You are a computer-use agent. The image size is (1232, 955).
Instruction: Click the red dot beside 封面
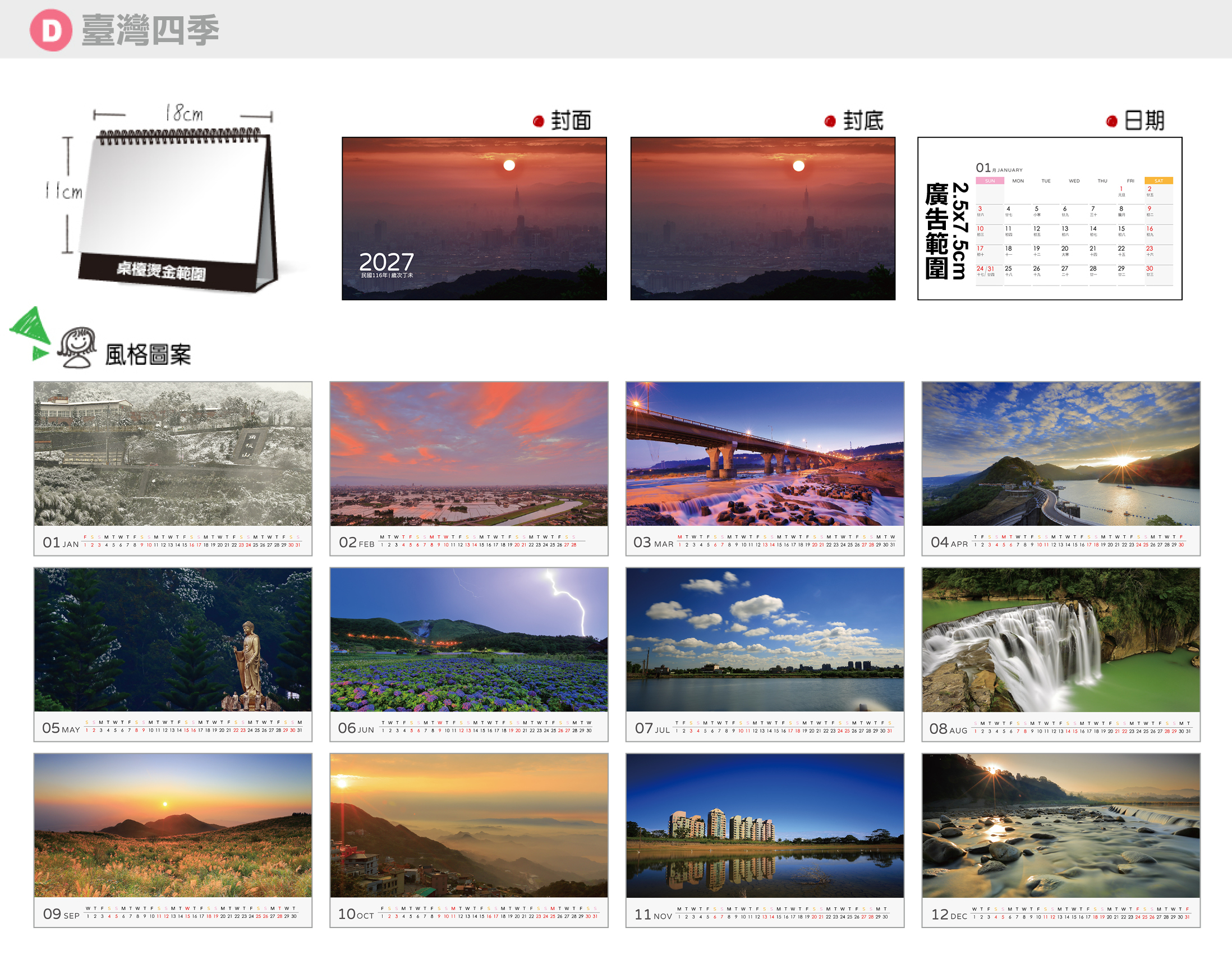pos(538,121)
